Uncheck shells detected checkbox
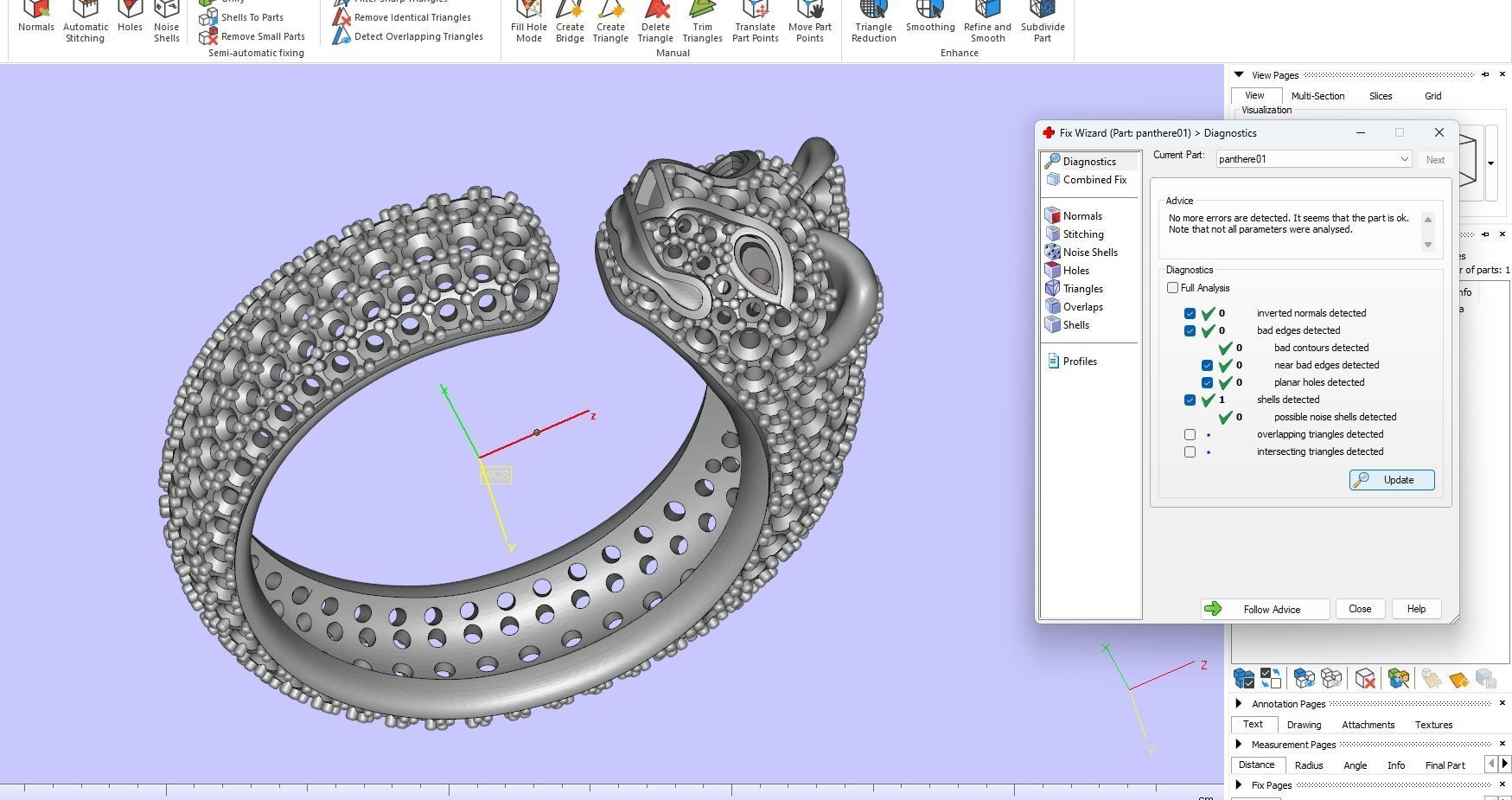The height and width of the screenshot is (800, 1512). (x=1190, y=400)
